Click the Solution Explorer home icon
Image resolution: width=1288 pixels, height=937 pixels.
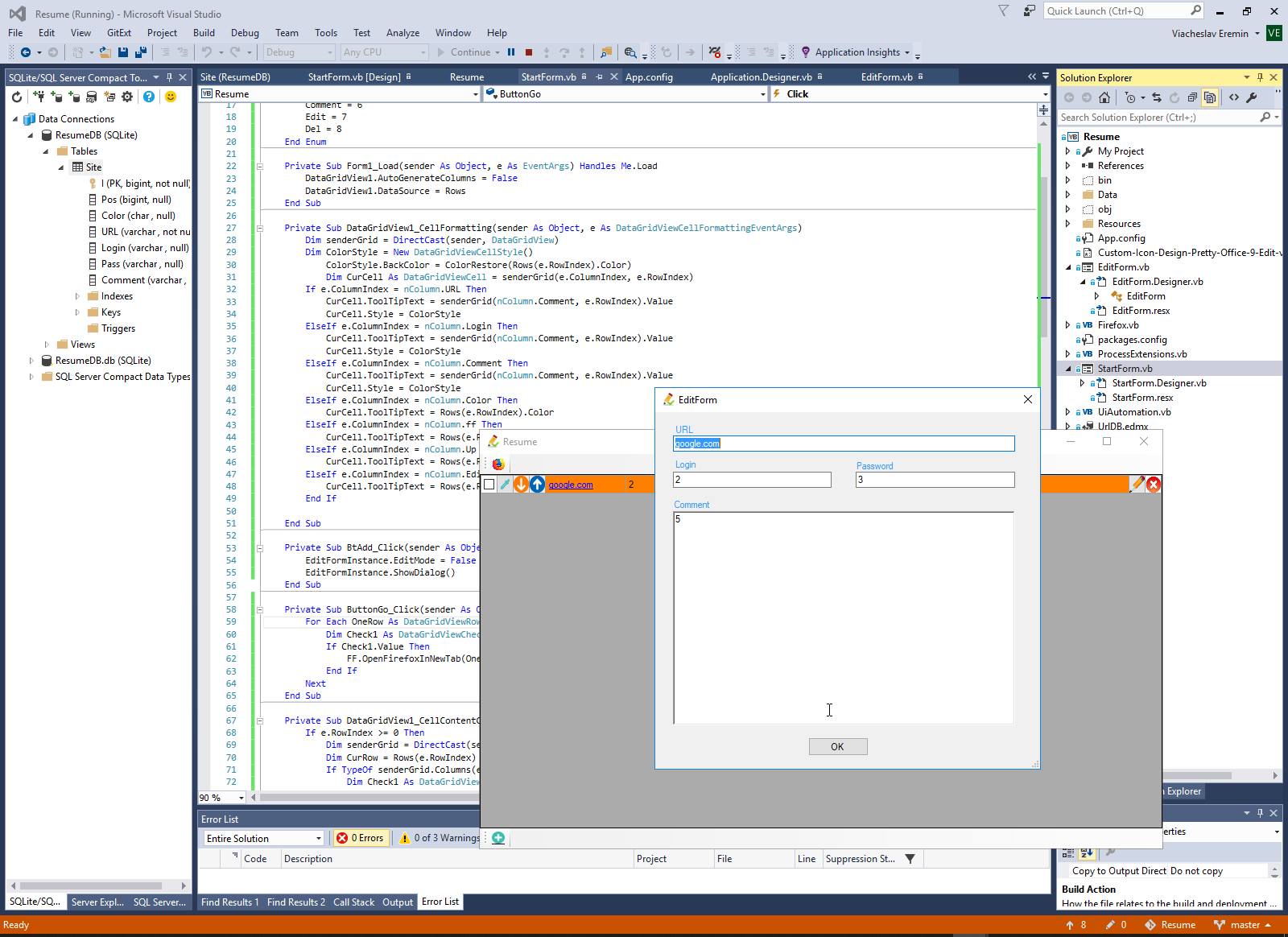[x=1104, y=97]
